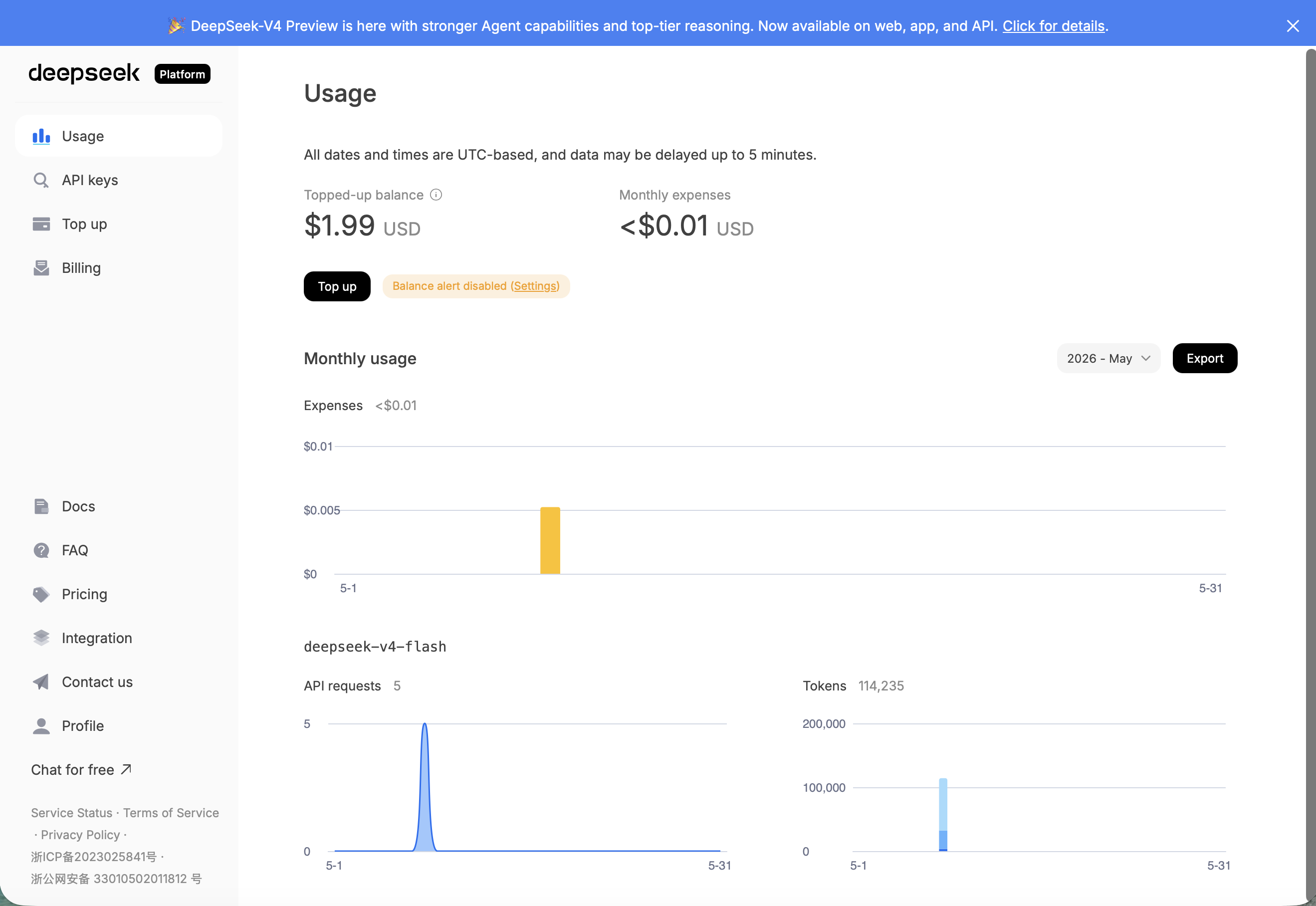The width and height of the screenshot is (1316, 906).
Task: Click the '<$0.01' monthly expenses value
Action: point(664,226)
